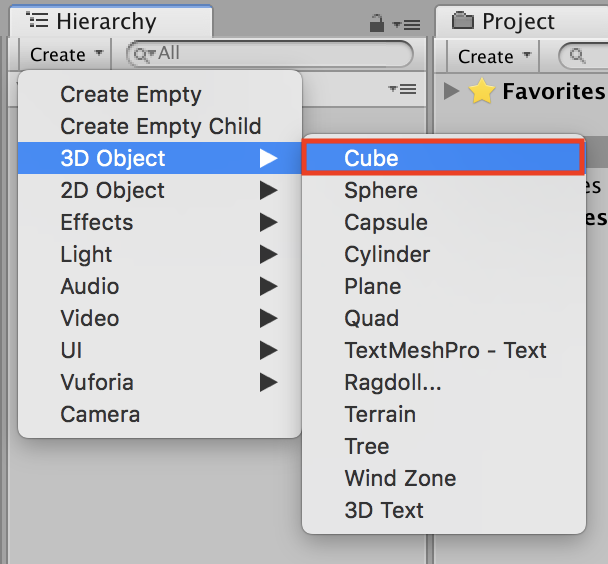This screenshot has height=564, width=608.
Task: Click the search magnifier icon in Hierarchy
Action: (x=143, y=54)
